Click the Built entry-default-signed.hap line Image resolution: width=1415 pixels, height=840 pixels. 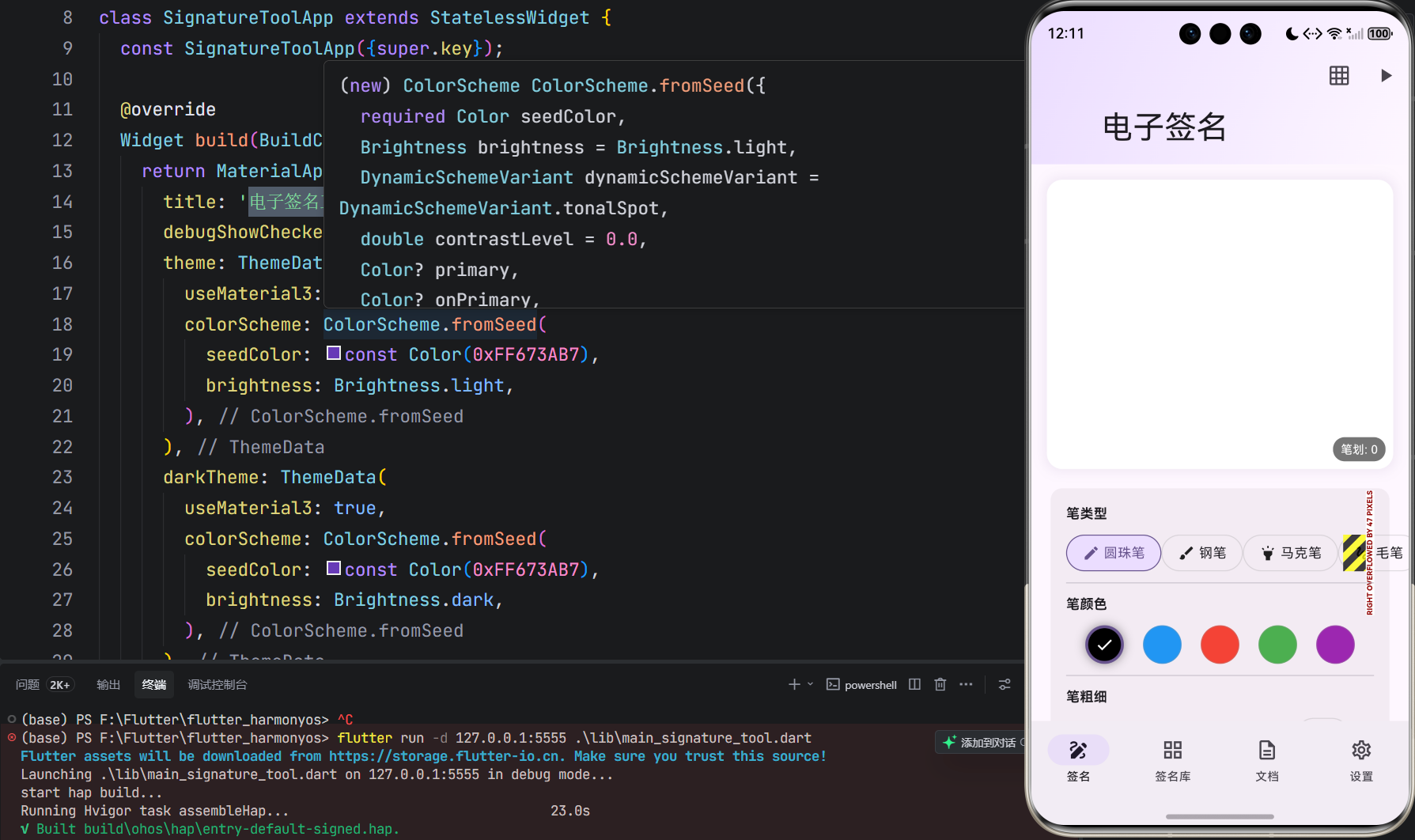[210, 829]
